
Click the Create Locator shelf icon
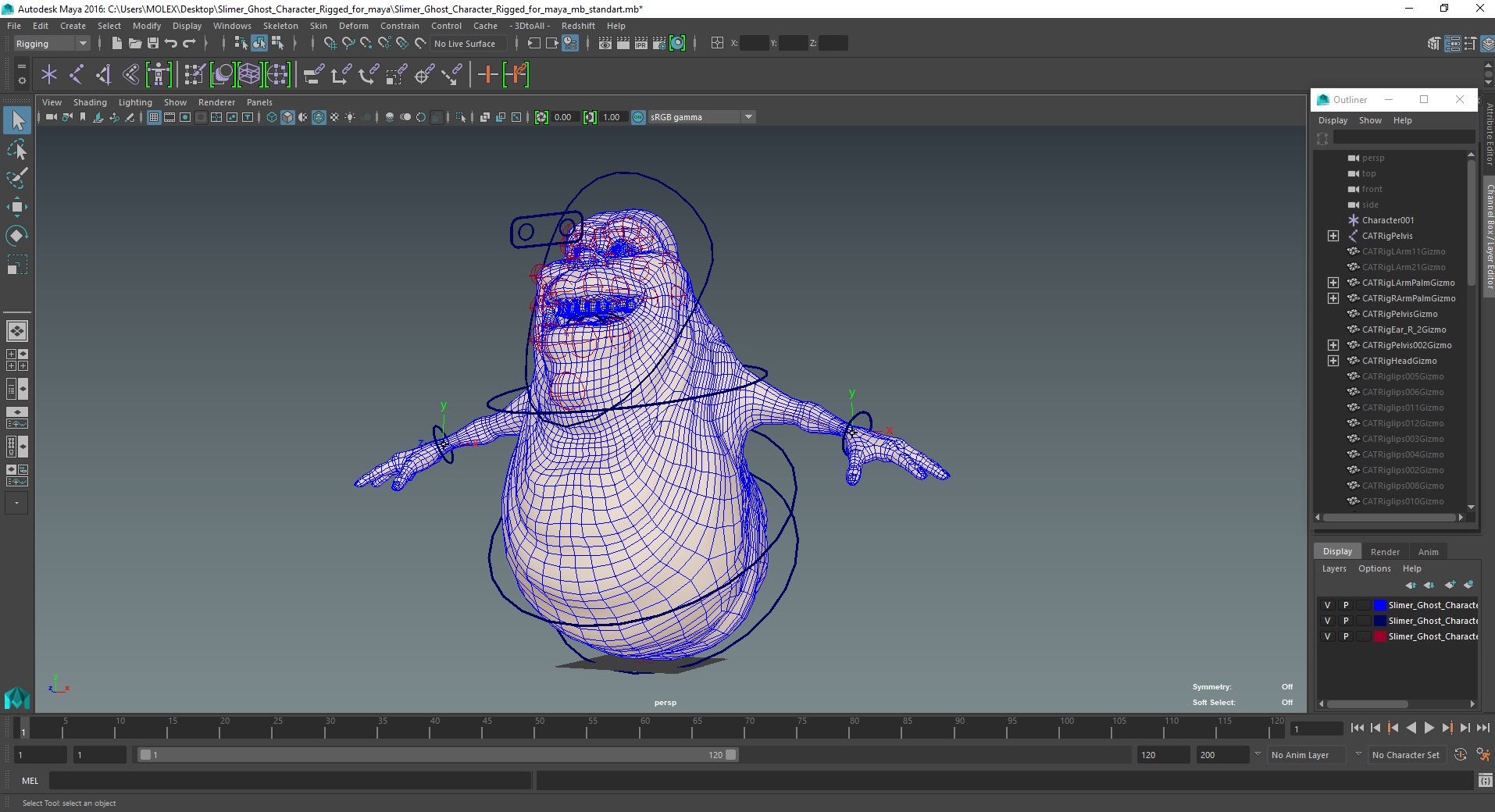(49, 75)
